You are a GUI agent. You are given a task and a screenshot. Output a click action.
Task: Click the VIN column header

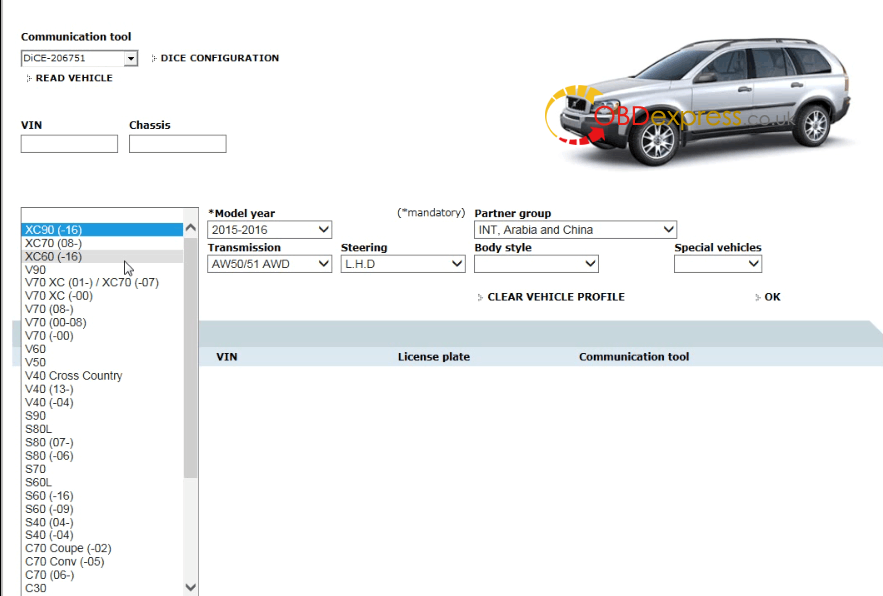pyautogui.click(x=226, y=357)
